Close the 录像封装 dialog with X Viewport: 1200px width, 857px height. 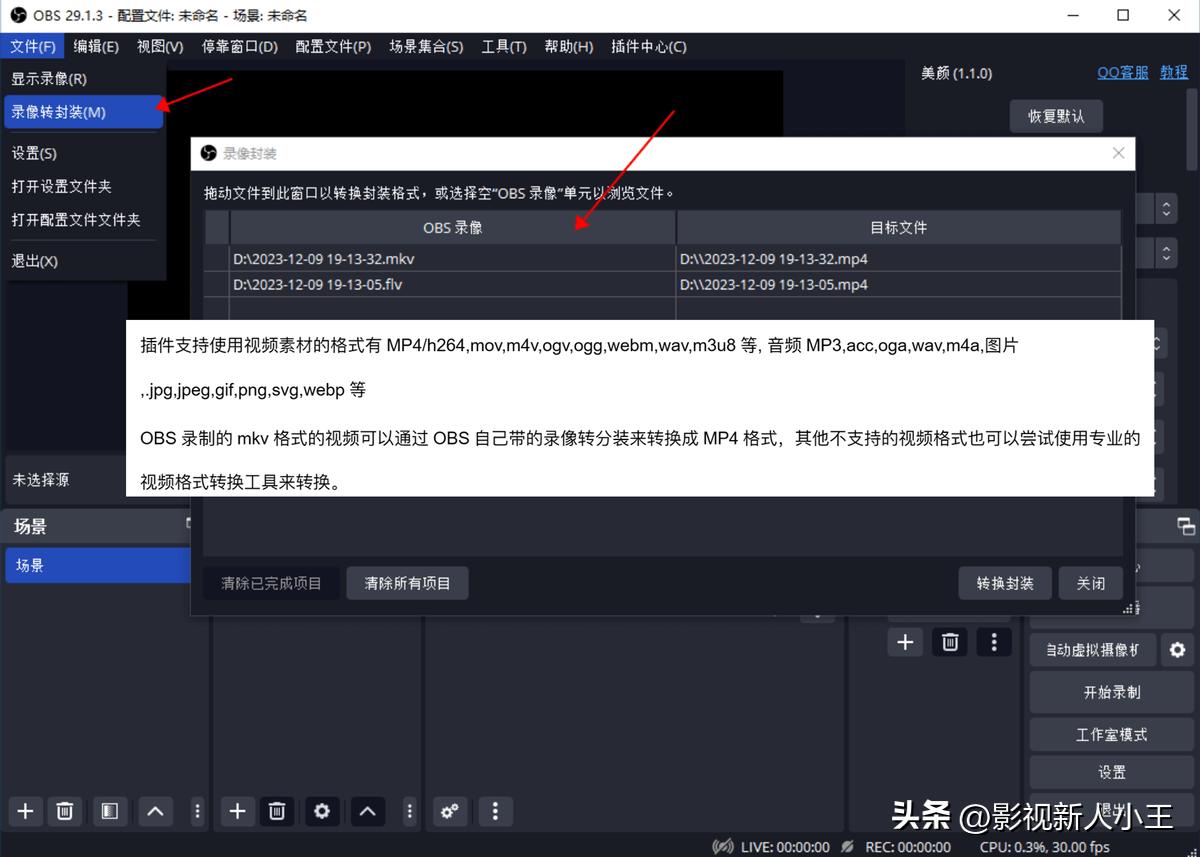coord(1118,153)
